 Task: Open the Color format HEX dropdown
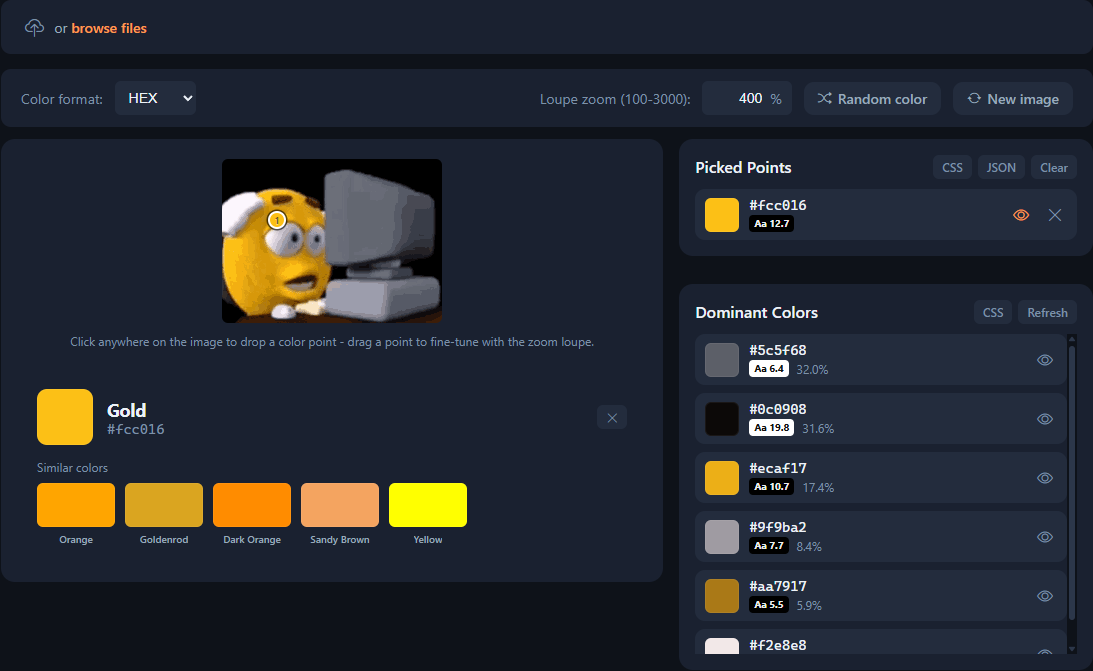point(155,98)
